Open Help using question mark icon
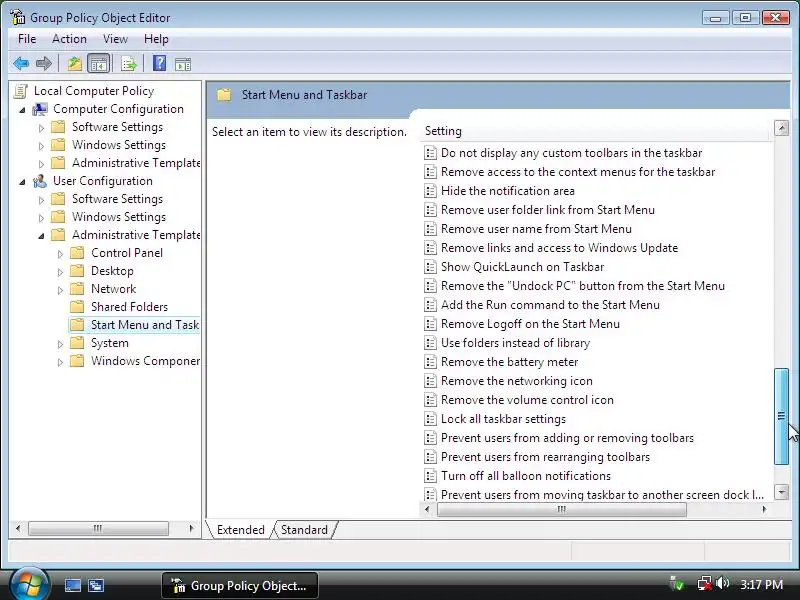Screen dimensions: 800x600 (159, 63)
